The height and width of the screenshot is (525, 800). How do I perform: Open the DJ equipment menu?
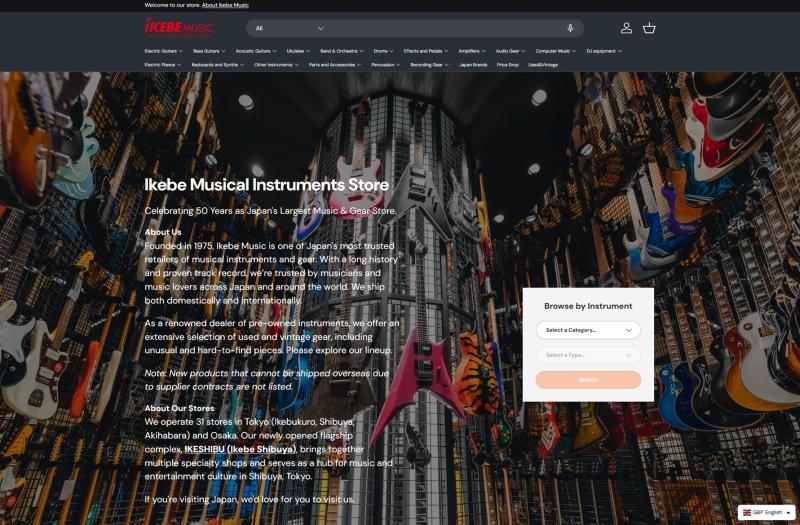point(604,51)
